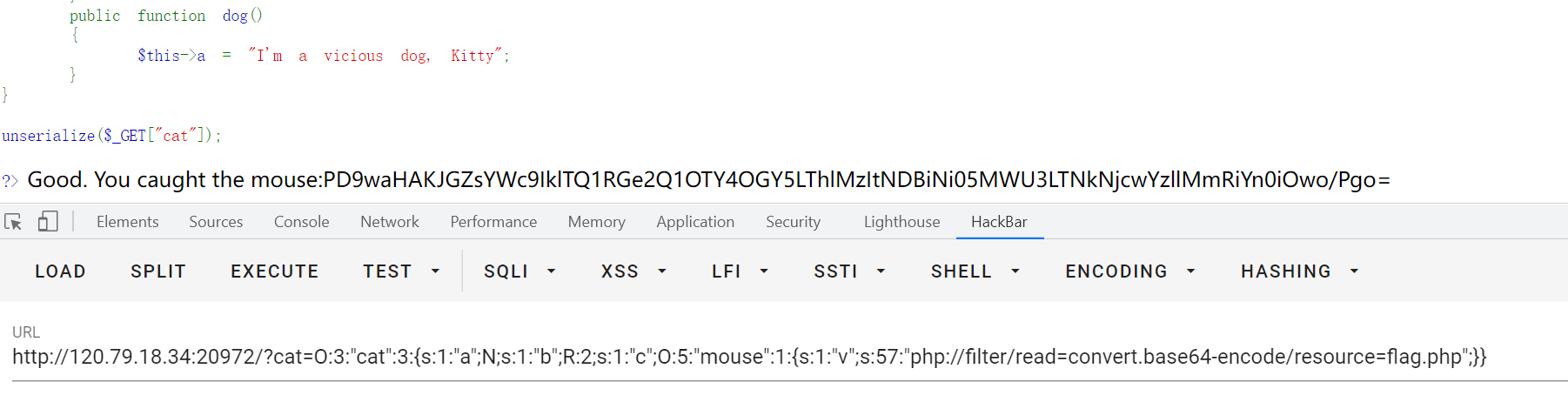Viewport: 1568px width, 402px height.
Task: Open the SQLI dropdown menu
Action: point(519,271)
